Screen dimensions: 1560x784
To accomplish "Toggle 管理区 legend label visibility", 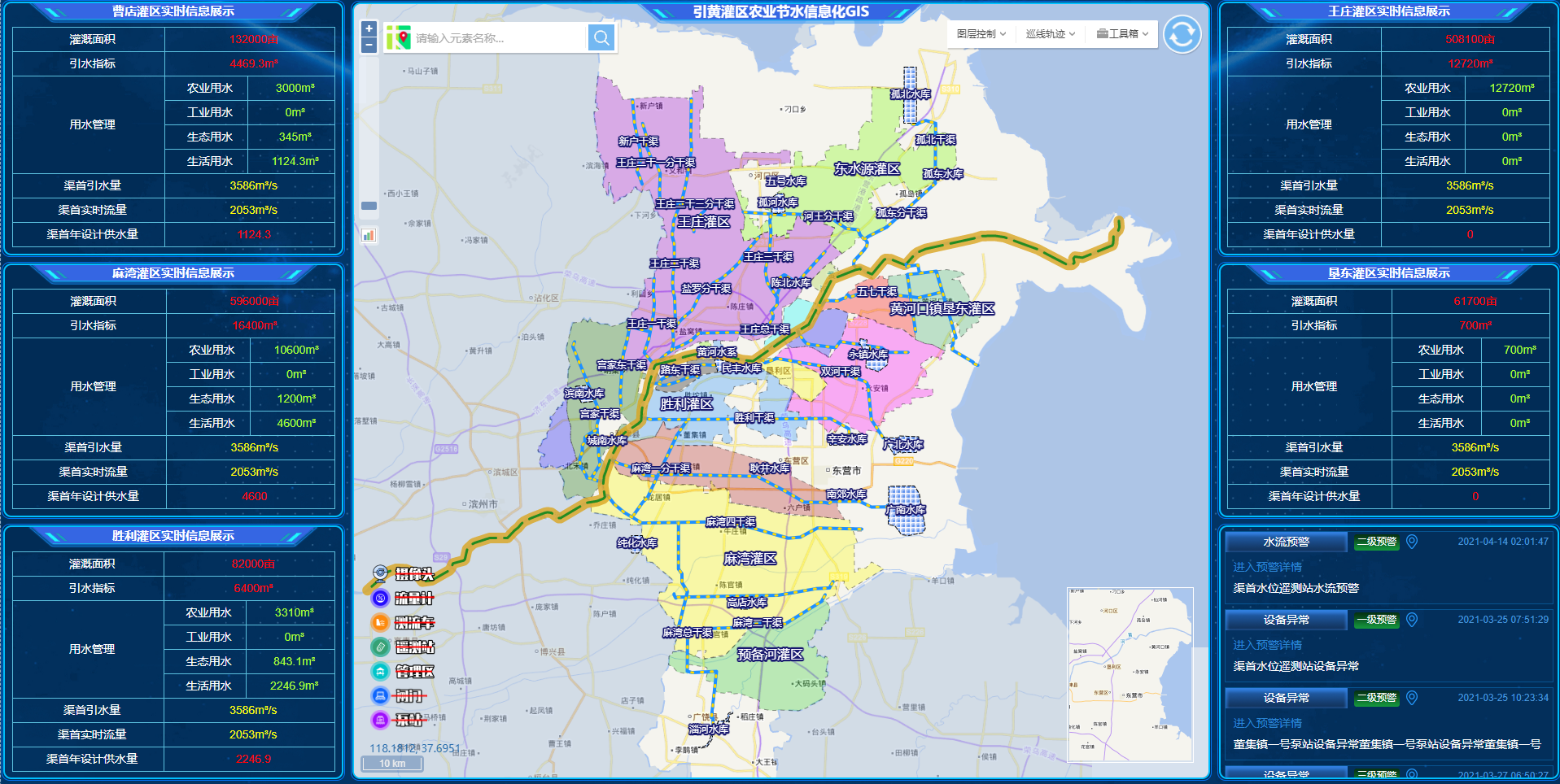I will (x=414, y=672).
